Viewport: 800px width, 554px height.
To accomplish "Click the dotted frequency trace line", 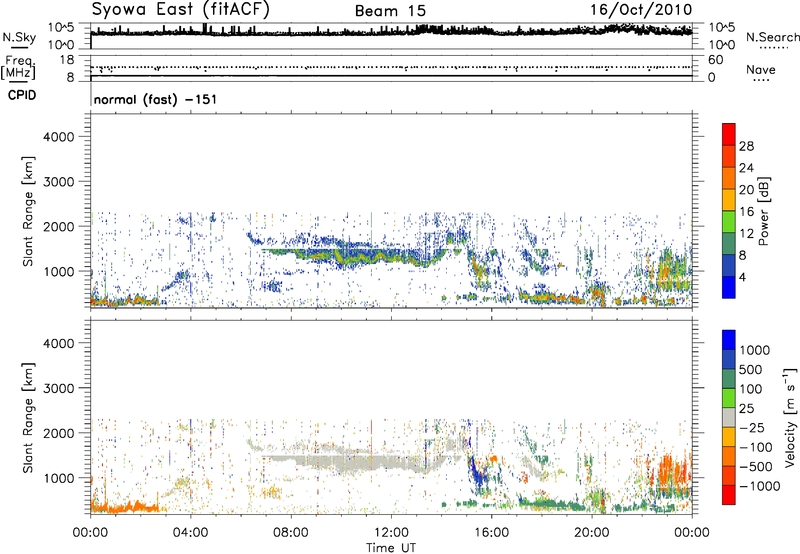I will coord(391,67).
